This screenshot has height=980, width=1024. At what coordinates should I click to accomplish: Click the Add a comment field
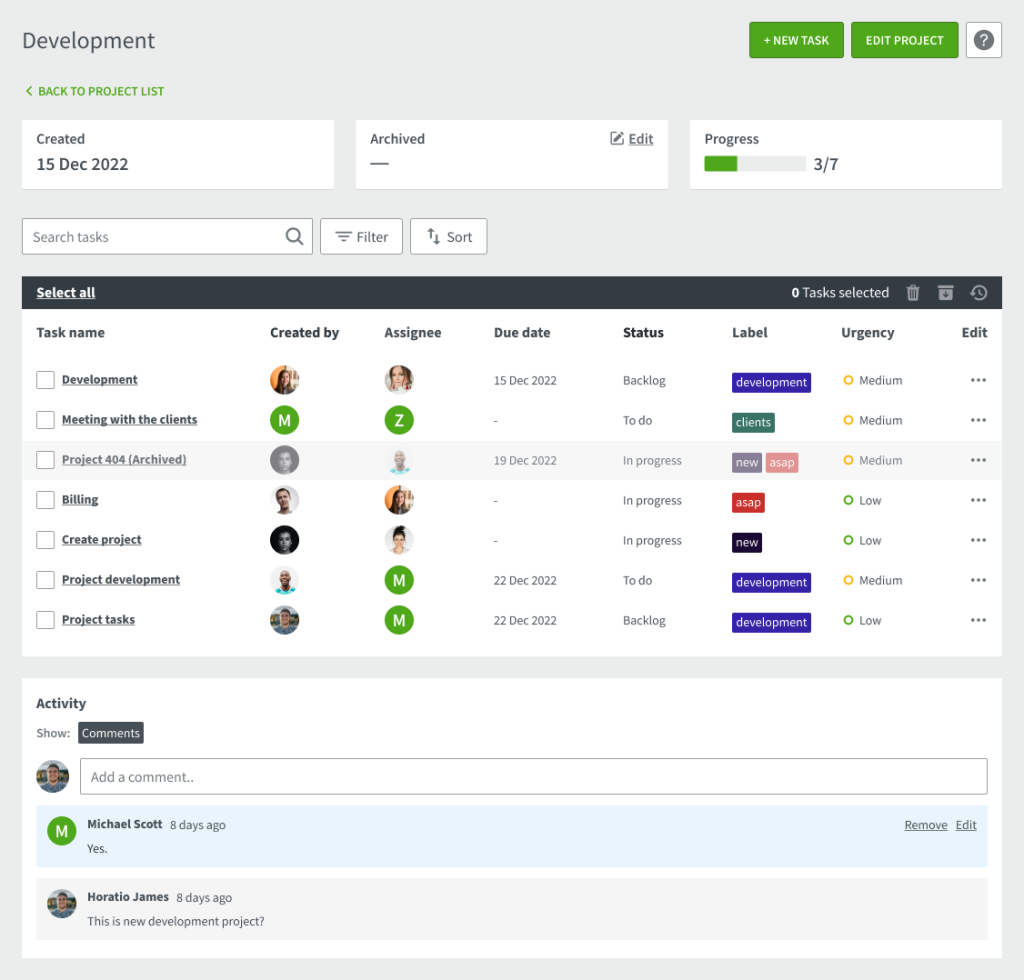534,776
